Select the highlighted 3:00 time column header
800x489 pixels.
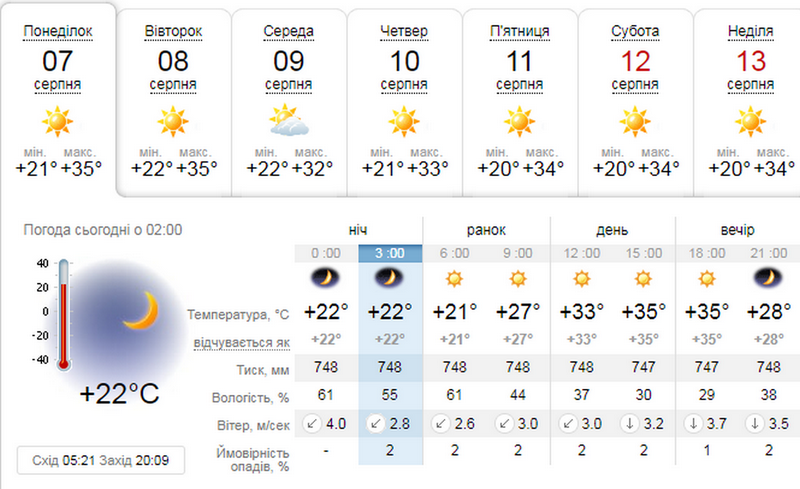390,253
